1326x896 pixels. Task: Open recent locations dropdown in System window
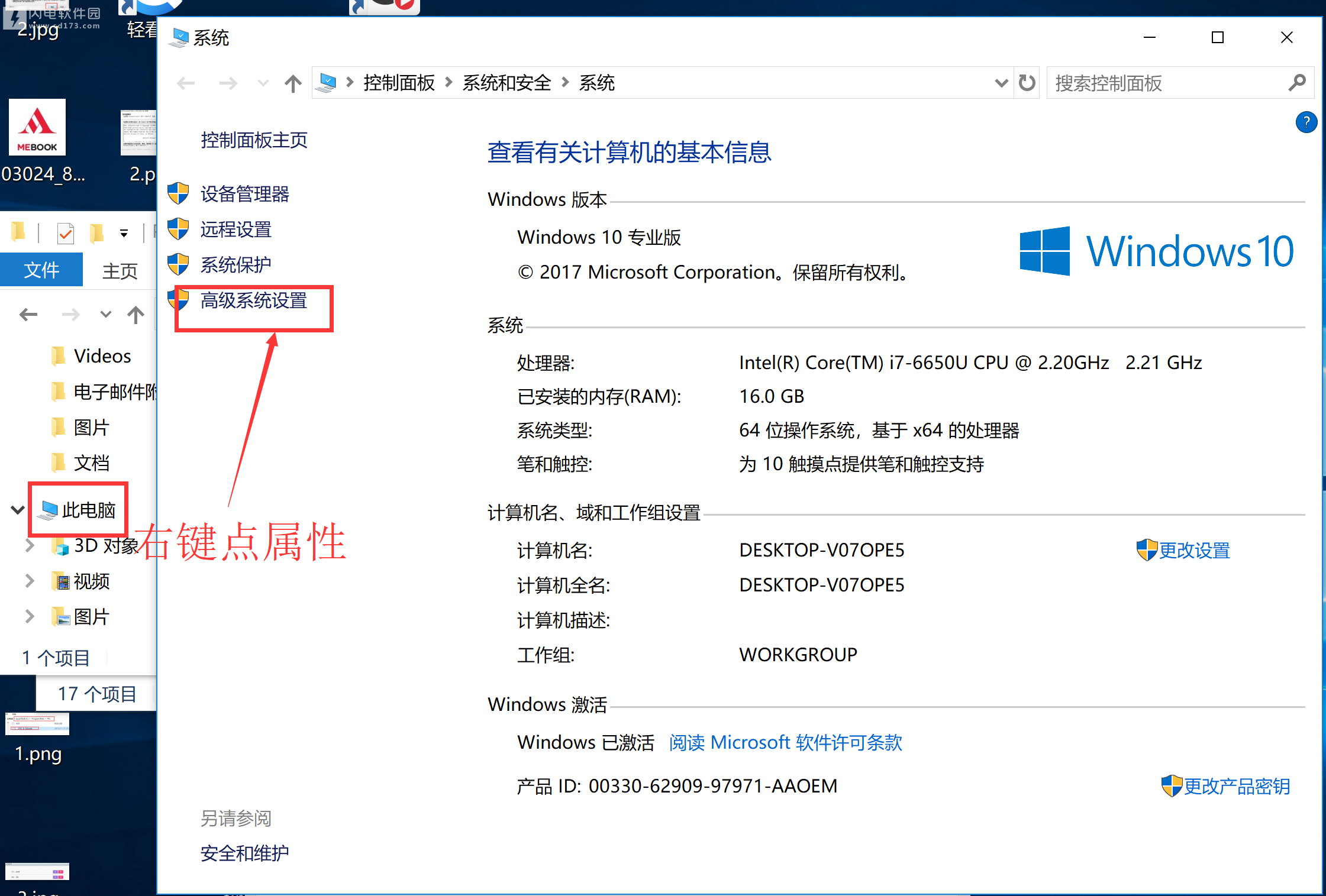pyautogui.click(x=263, y=83)
